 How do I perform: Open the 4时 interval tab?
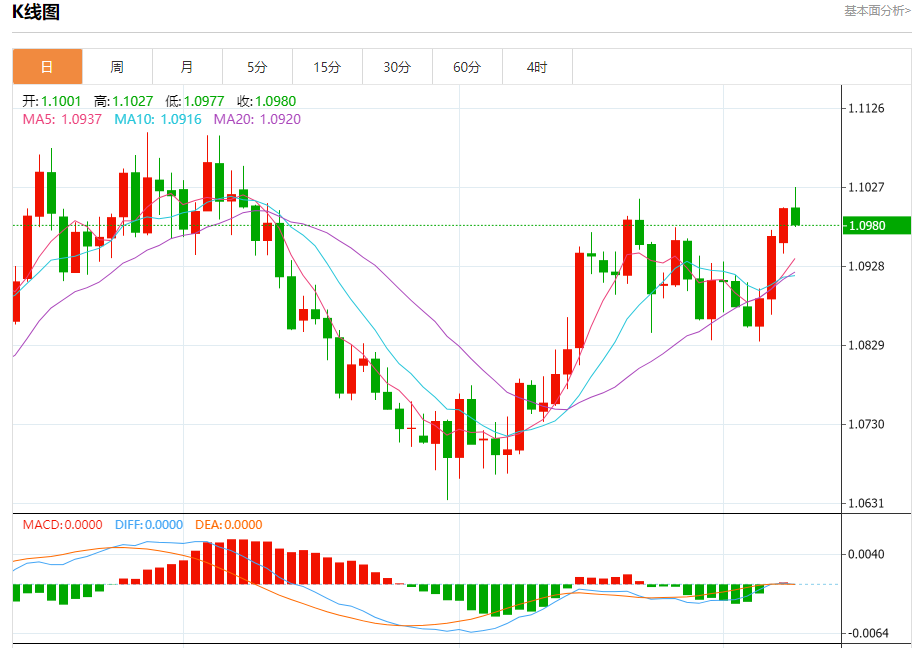(537, 67)
